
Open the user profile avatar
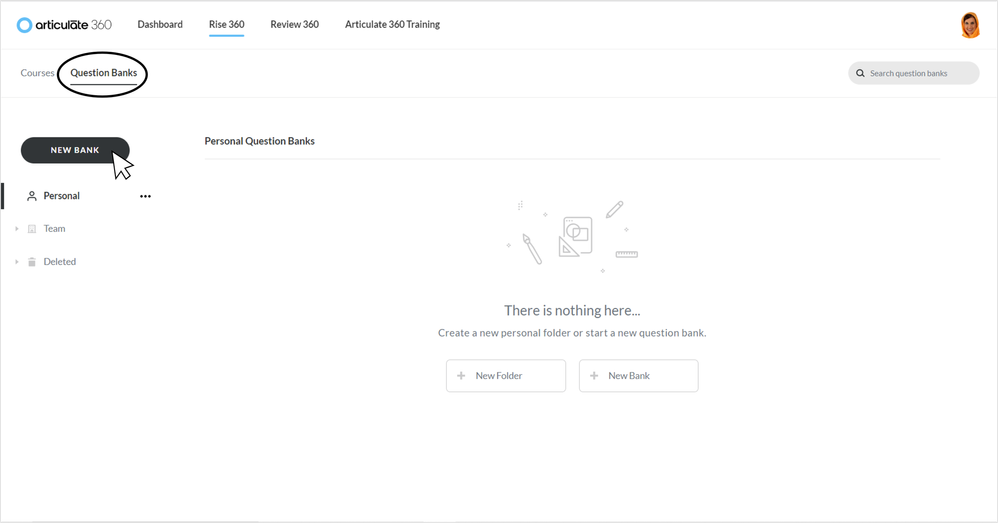coord(969,25)
